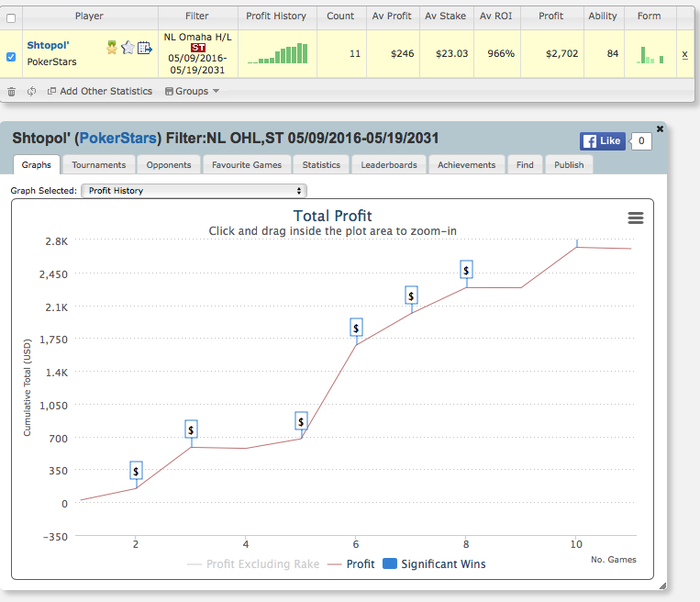The image size is (700, 602).
Task: Click the significant win marker at game 7
Action: pos(411,295)
